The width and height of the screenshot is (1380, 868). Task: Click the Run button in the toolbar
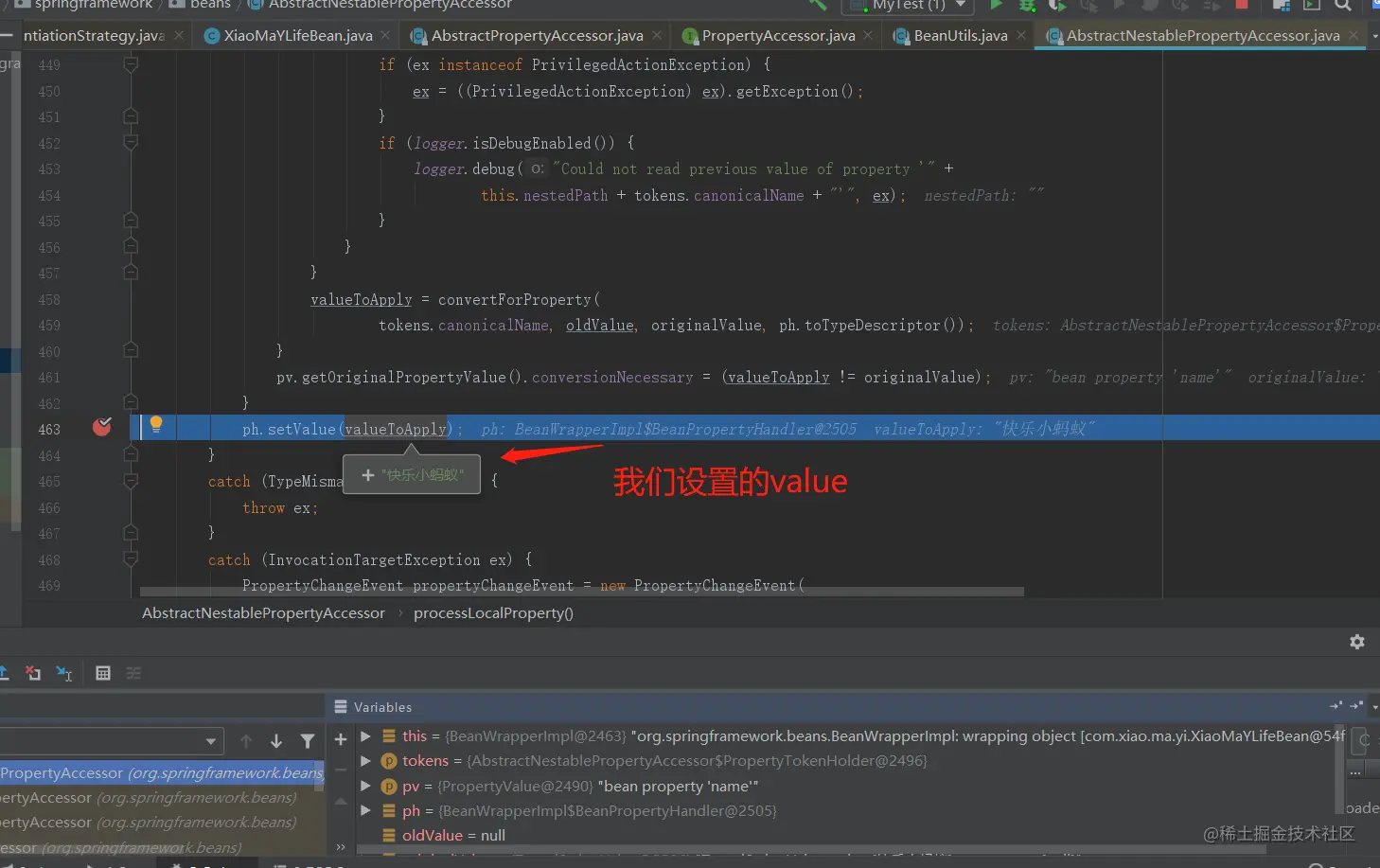point(996,5)
